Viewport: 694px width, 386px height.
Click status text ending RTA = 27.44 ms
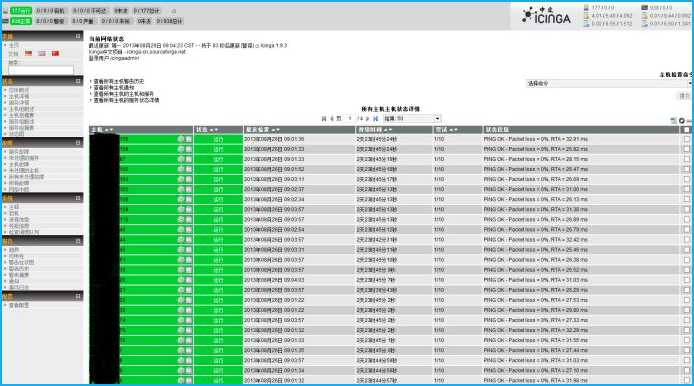pos(536,350)
